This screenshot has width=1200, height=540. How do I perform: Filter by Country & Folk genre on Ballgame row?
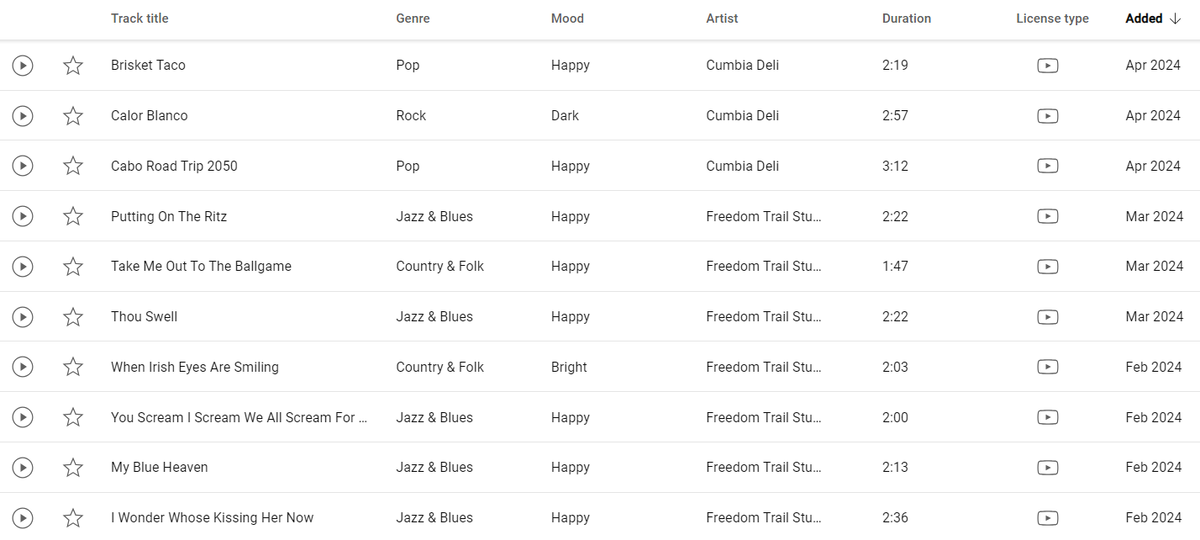click(440, 266)
